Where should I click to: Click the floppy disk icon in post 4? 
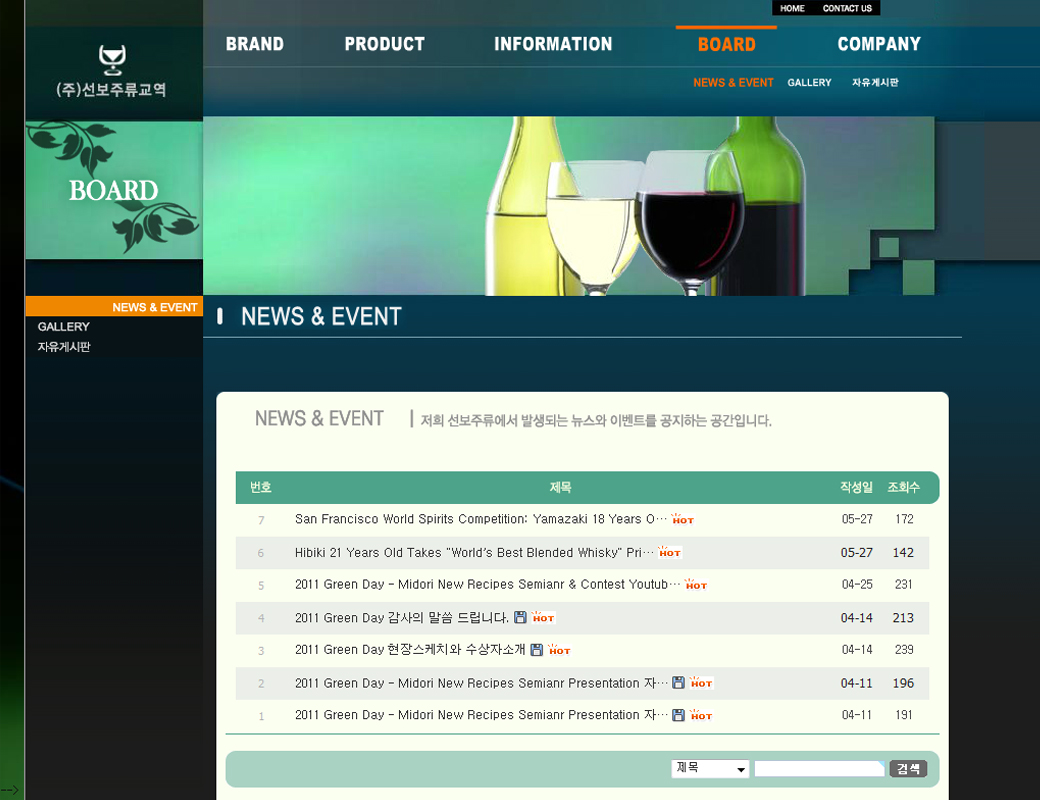[x=520, y=618]
